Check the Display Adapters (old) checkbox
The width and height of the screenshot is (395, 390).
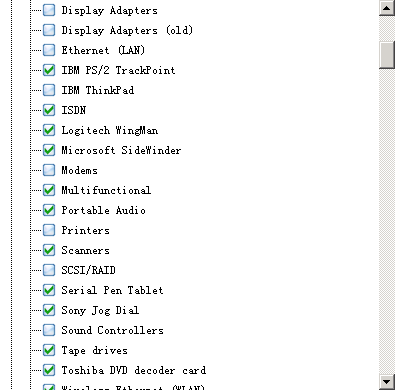(x=49, y=30)
